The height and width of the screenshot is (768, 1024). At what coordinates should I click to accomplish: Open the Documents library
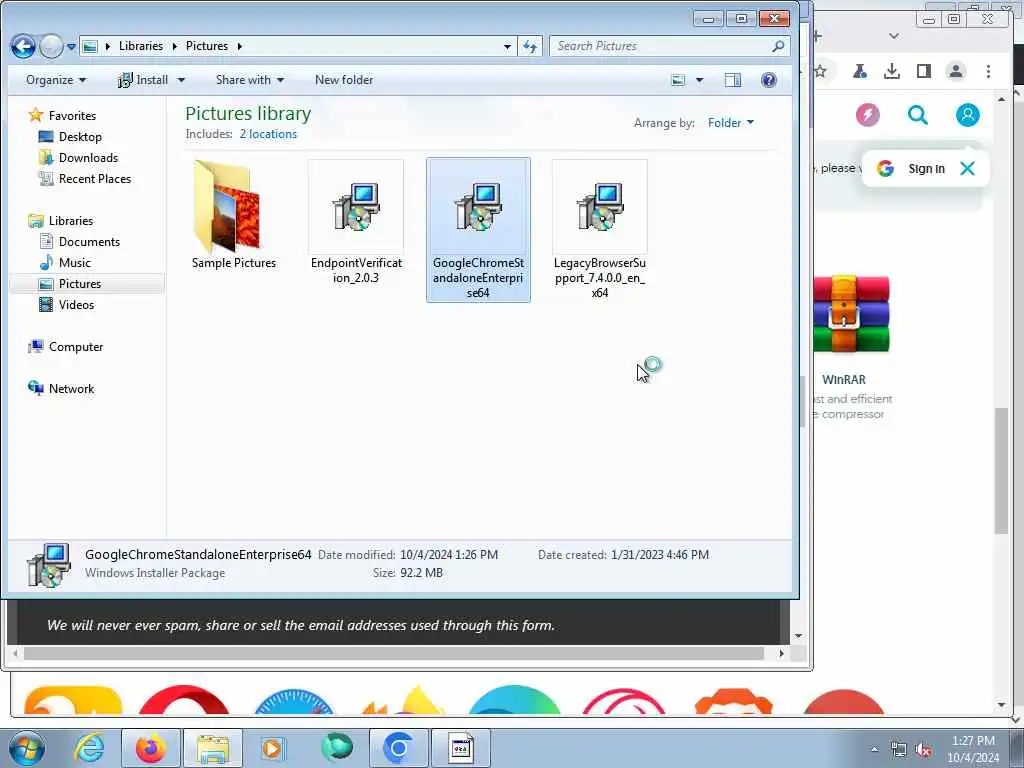pyautogui.click(x=80, y=242)
